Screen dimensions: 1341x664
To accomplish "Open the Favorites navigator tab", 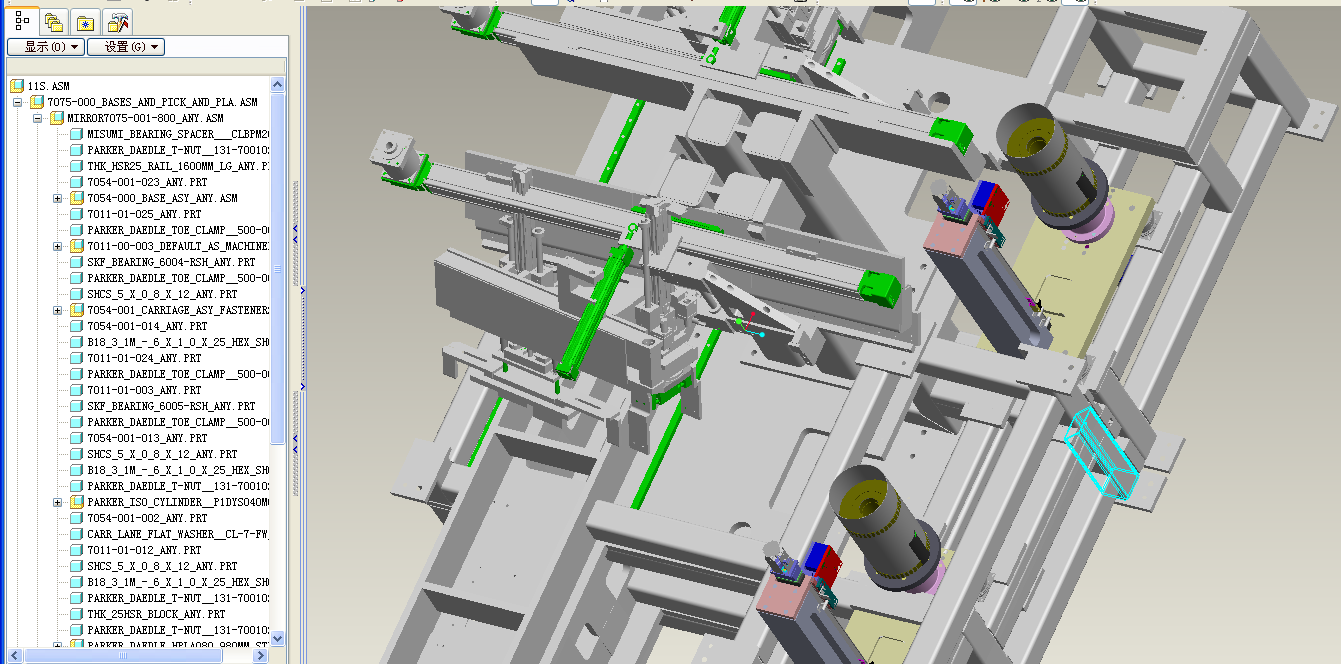I will [86, 21].
